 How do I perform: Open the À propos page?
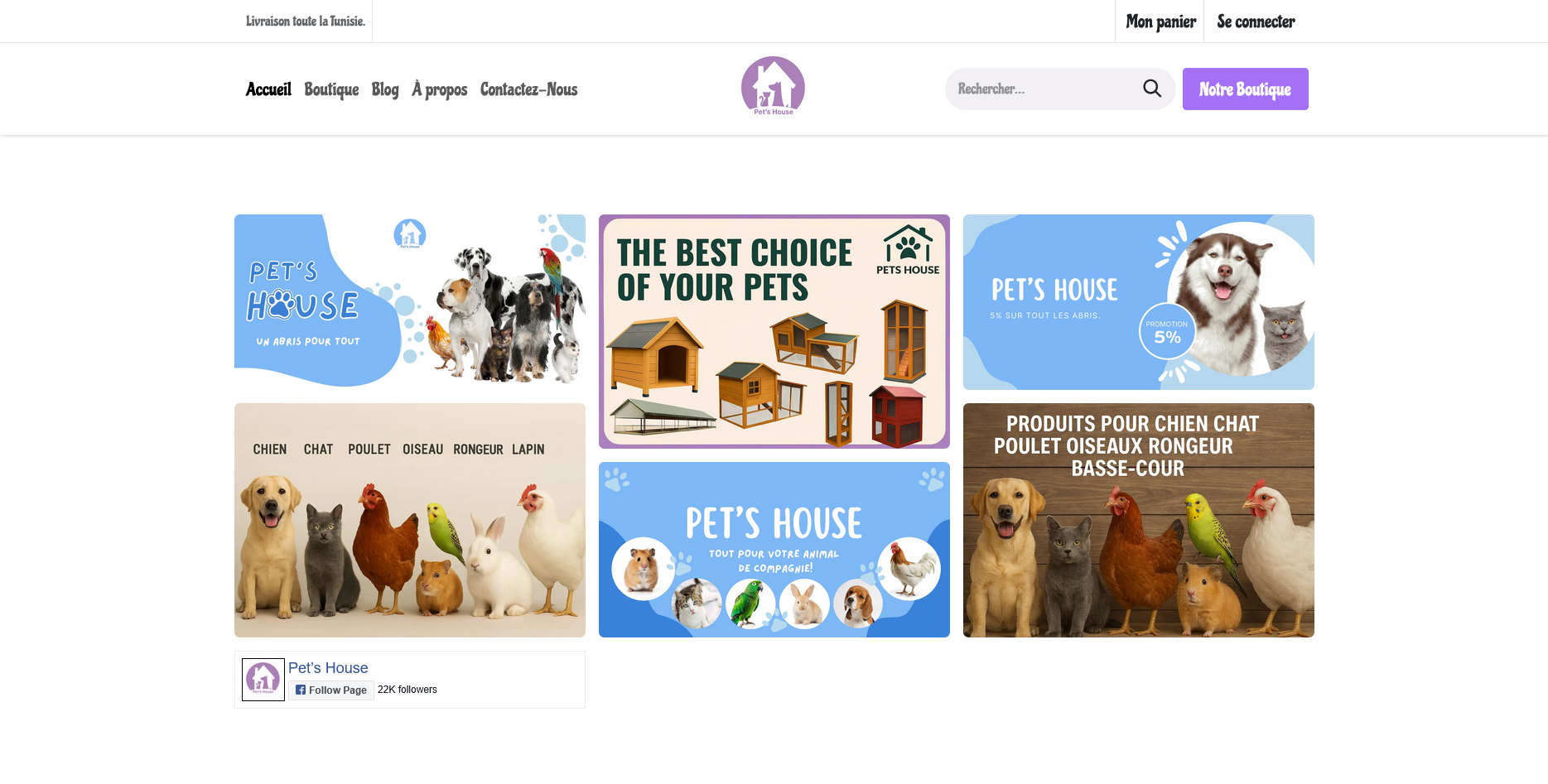click(440, 89)
